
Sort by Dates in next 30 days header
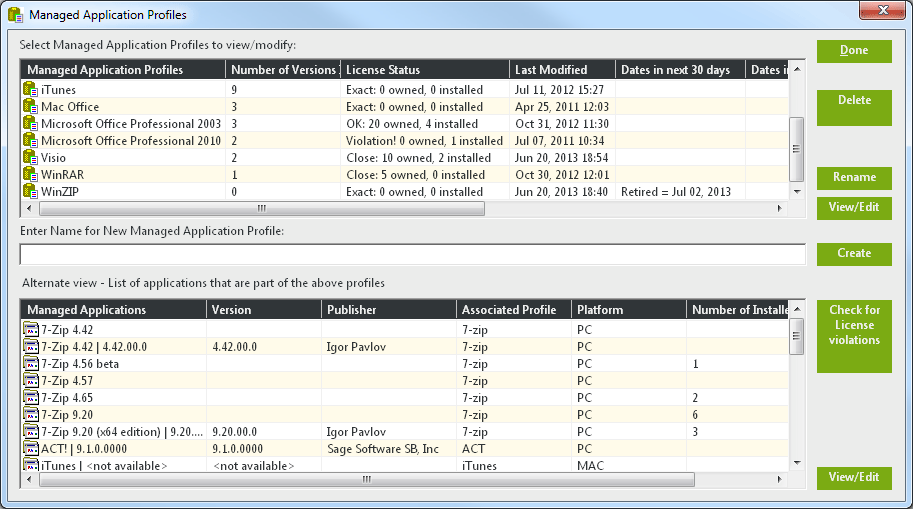pyautogui.click(x=680, y=69)
